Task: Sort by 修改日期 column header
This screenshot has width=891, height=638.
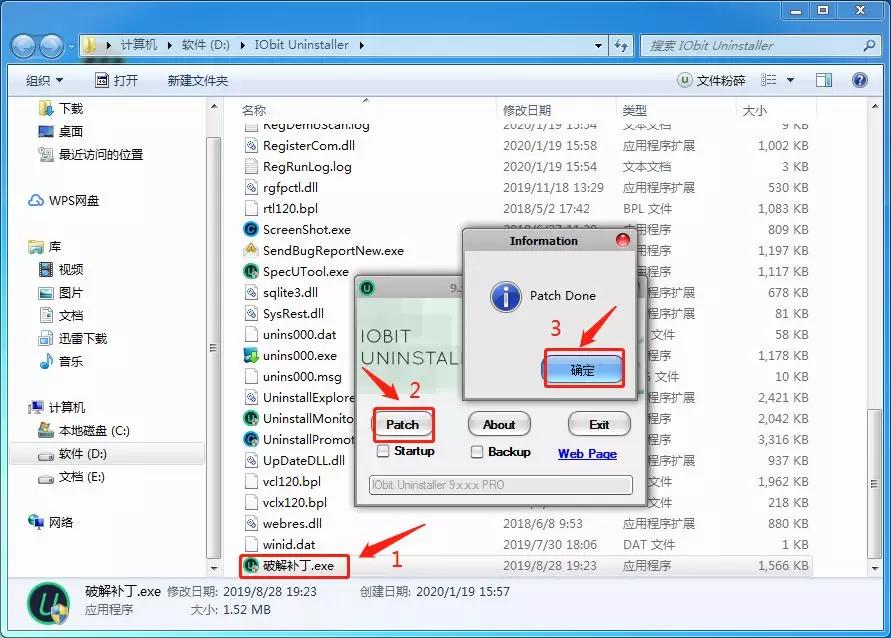Action: pos(527,110)
